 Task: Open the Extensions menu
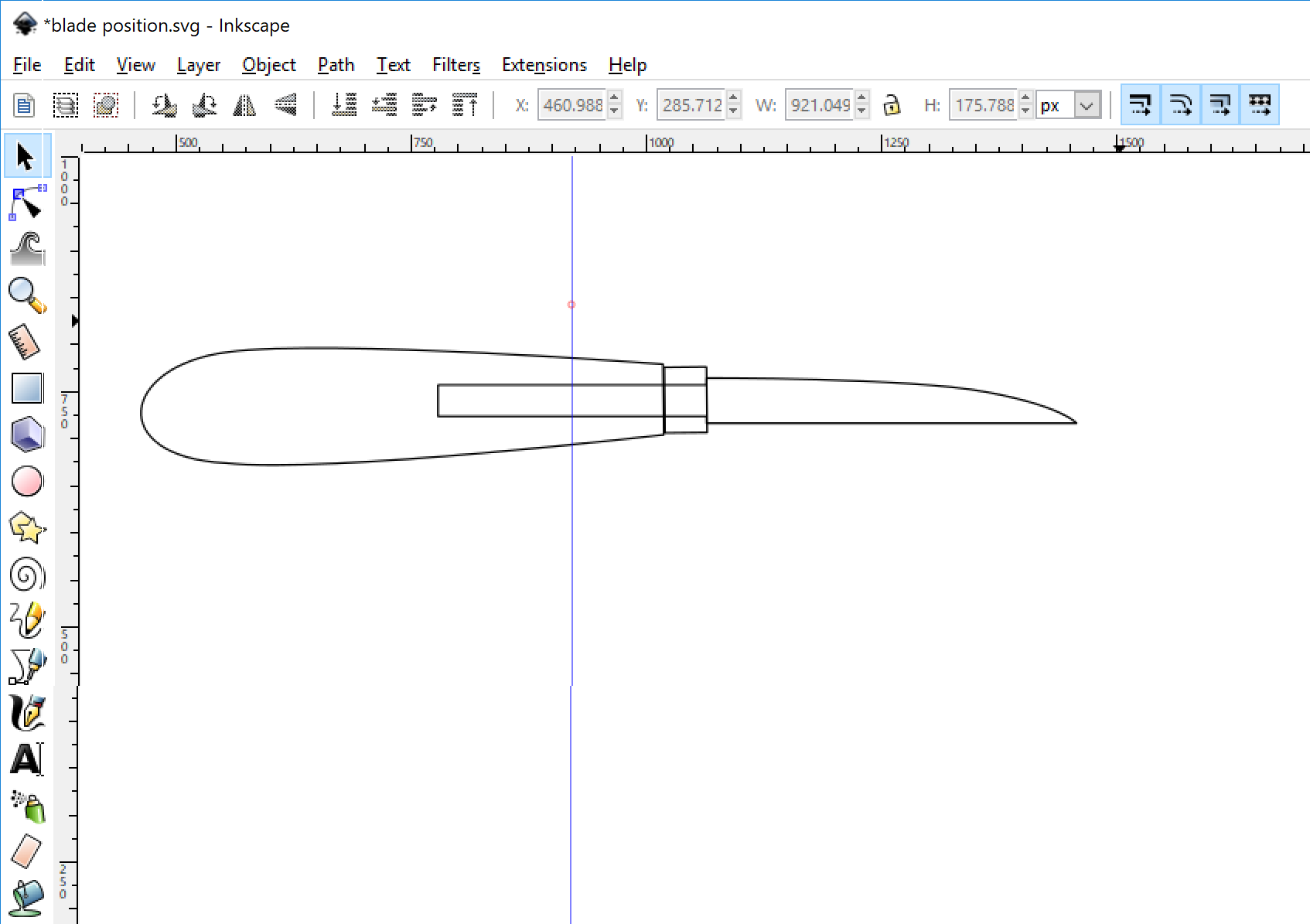click(544, 64)
